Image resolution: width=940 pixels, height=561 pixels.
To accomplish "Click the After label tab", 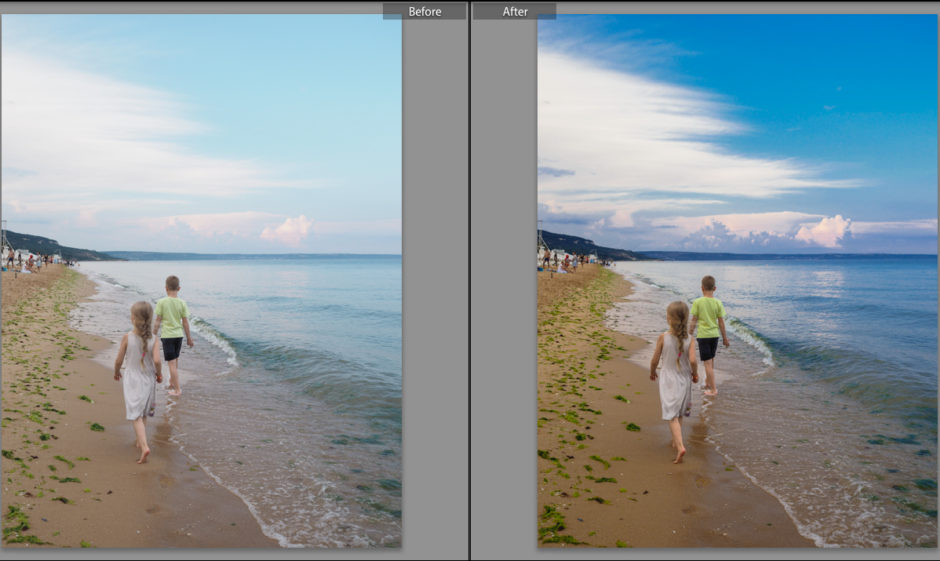I will tap(514, 11).
